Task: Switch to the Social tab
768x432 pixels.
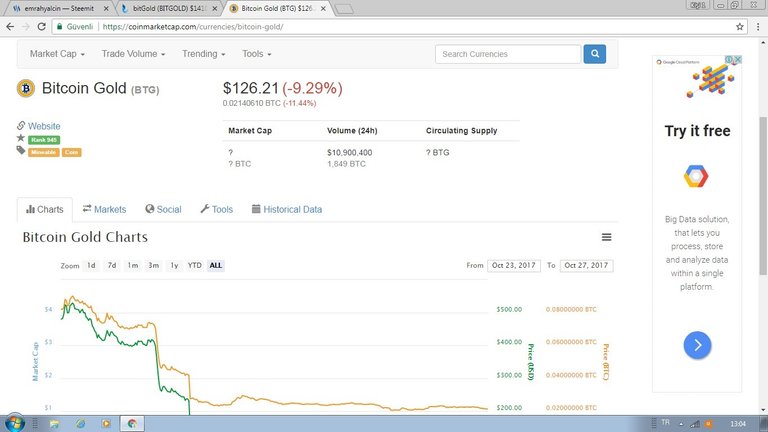Action: 163,209
